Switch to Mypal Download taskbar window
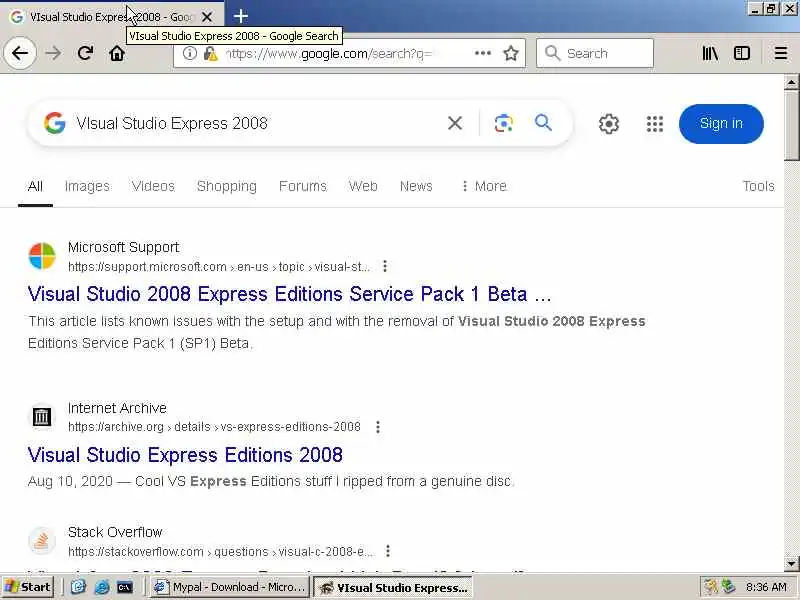Image resolution: width=800 pixels, height=600 pixels. tap(230, 587)
